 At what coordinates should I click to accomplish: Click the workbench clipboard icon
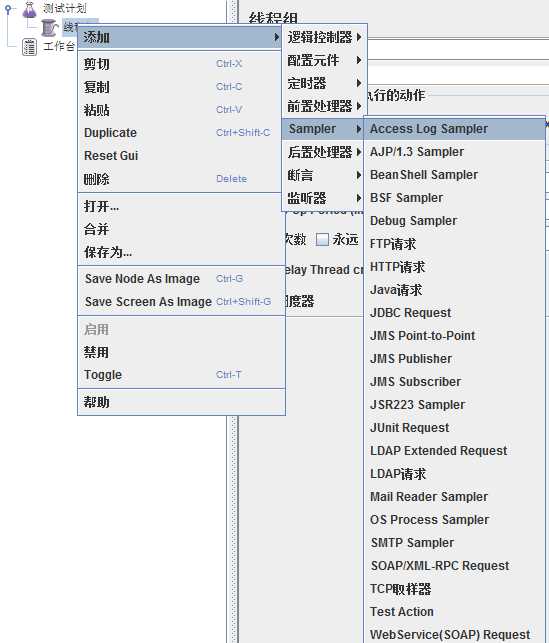click(29, 47)
